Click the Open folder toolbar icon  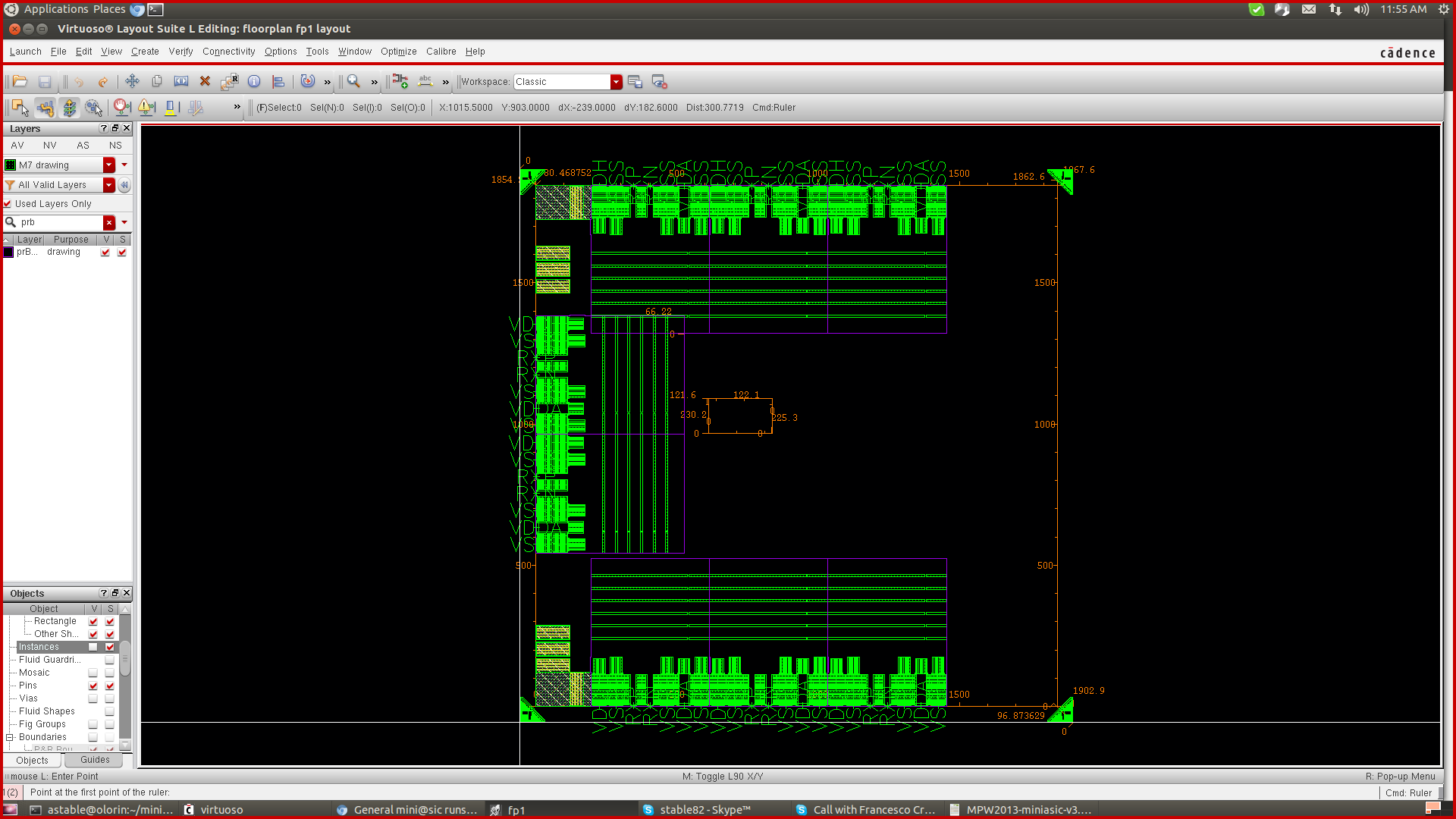[20, 81]
